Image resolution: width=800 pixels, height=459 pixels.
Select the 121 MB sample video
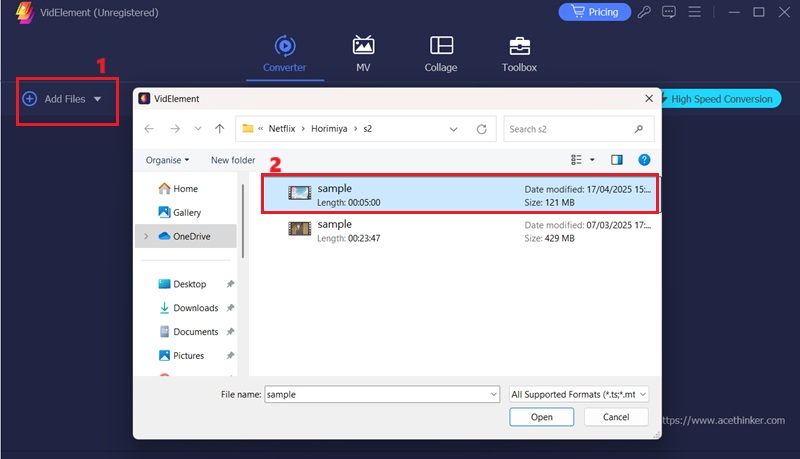(461, 194)
